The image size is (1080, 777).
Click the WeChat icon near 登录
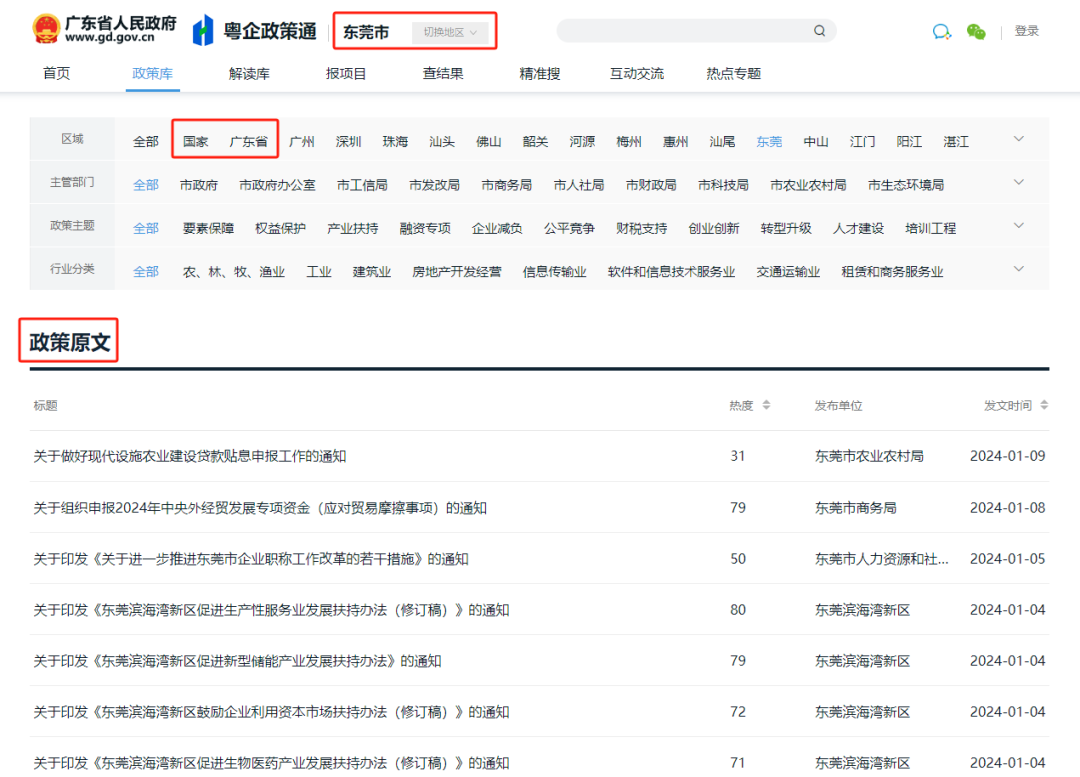[976, 31]
